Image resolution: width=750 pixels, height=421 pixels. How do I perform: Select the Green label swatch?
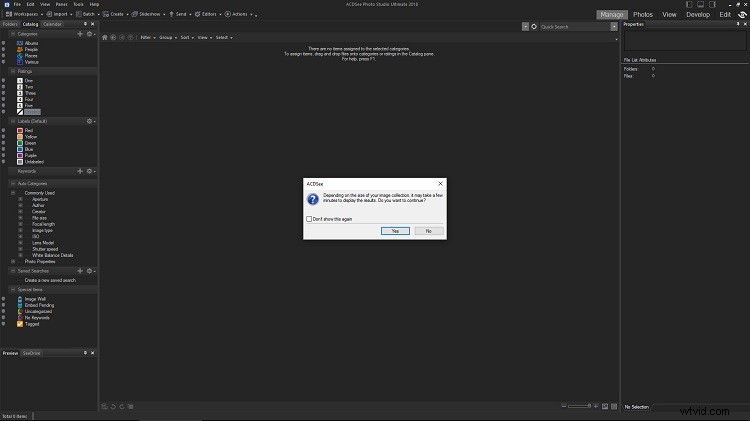(x=20, y=143)
